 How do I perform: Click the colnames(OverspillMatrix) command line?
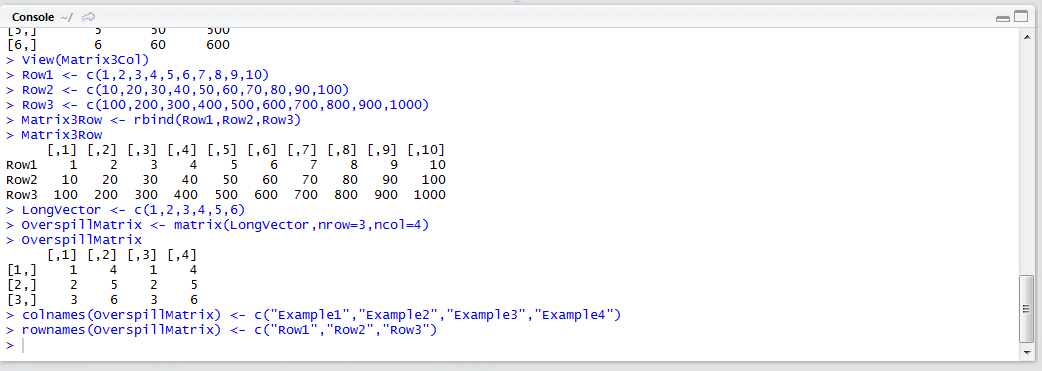coord(313,315)
